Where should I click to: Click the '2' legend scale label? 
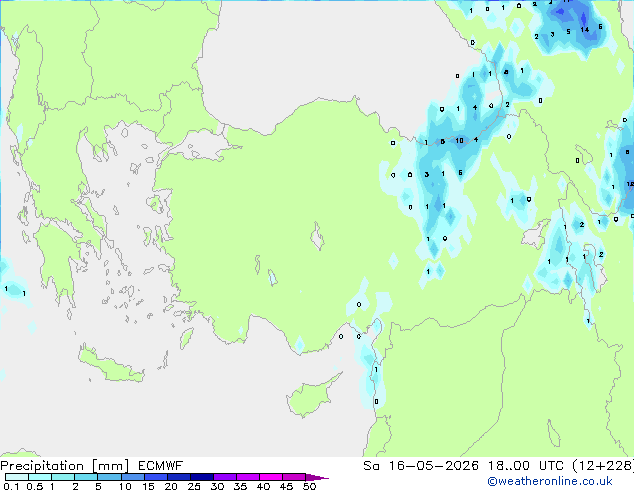[x=75, y=486]
